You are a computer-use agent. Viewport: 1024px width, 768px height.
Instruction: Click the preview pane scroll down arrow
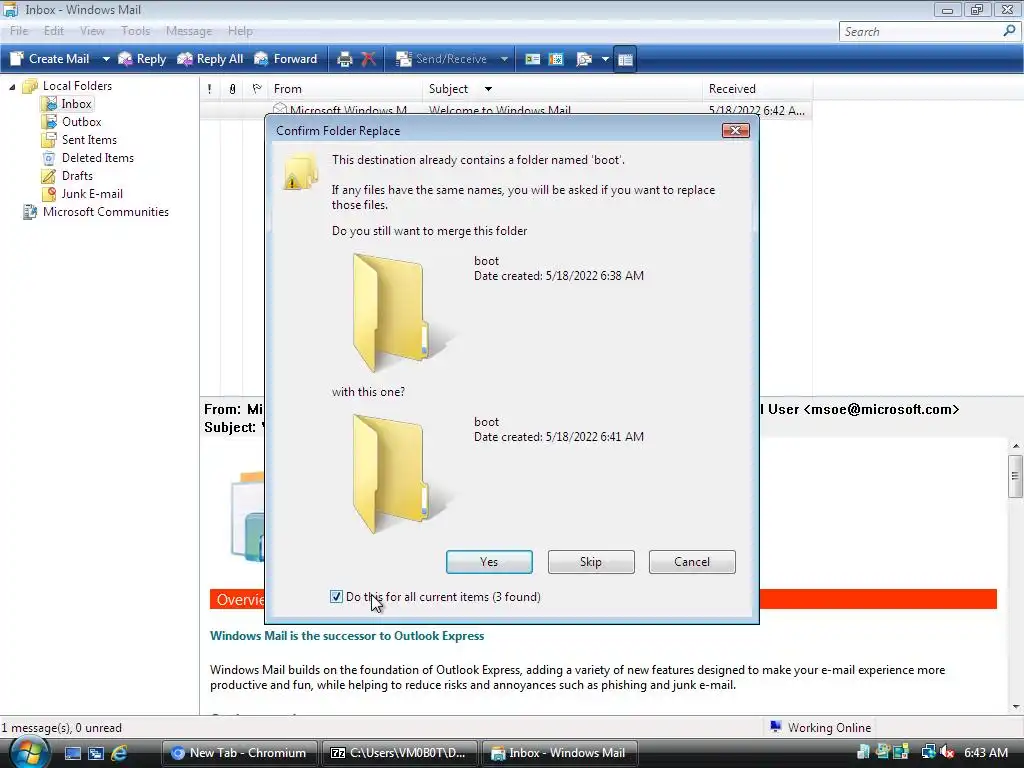tap(1016, 707)
